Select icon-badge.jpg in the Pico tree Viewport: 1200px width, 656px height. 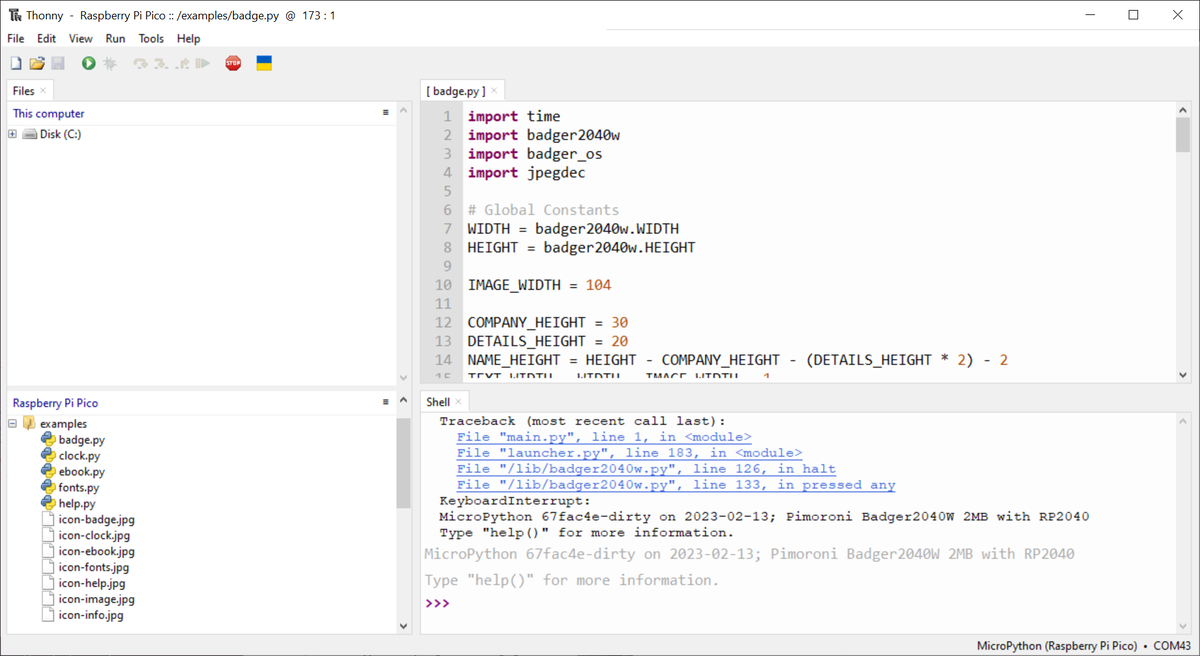[97, 519]
